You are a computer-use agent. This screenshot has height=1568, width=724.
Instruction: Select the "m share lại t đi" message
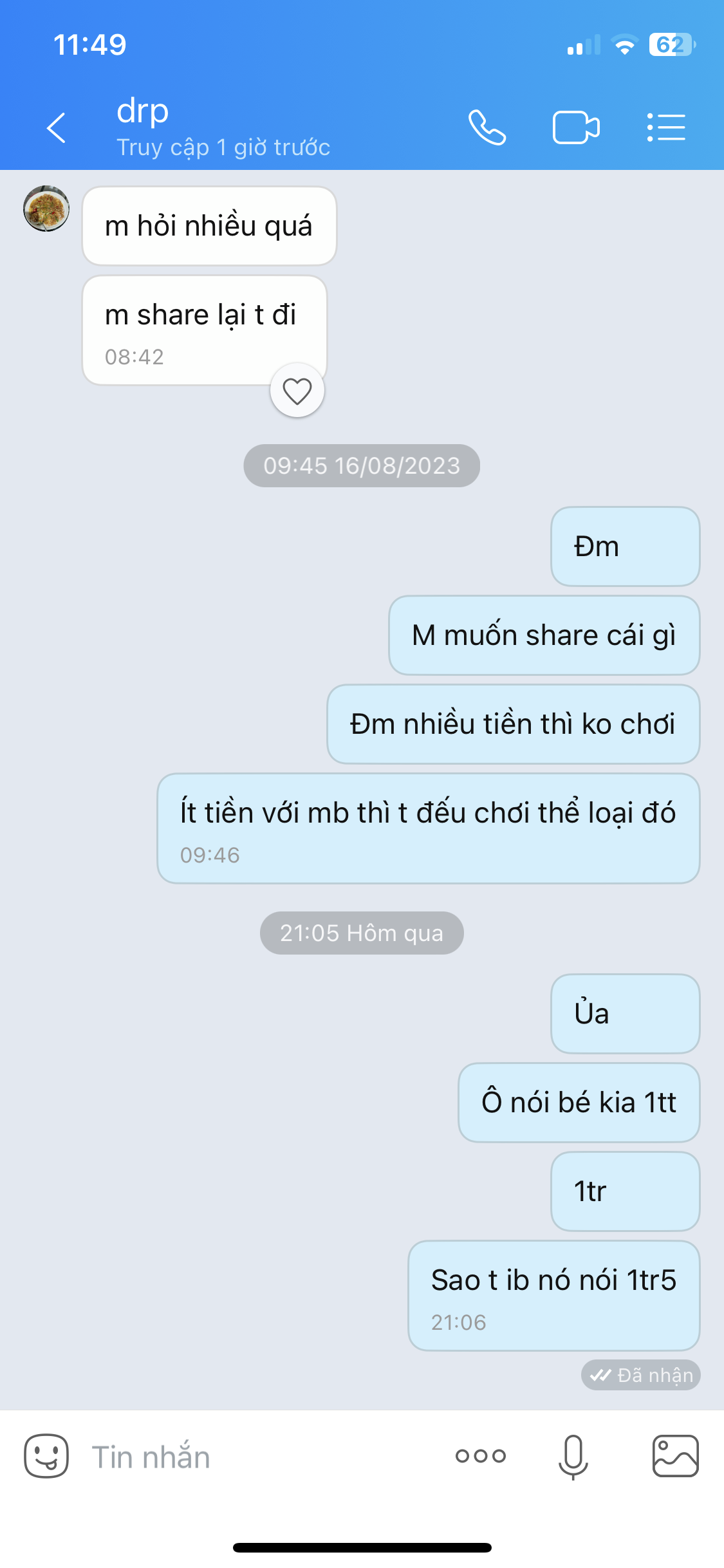pyautogui.click(x=205, y=330)
